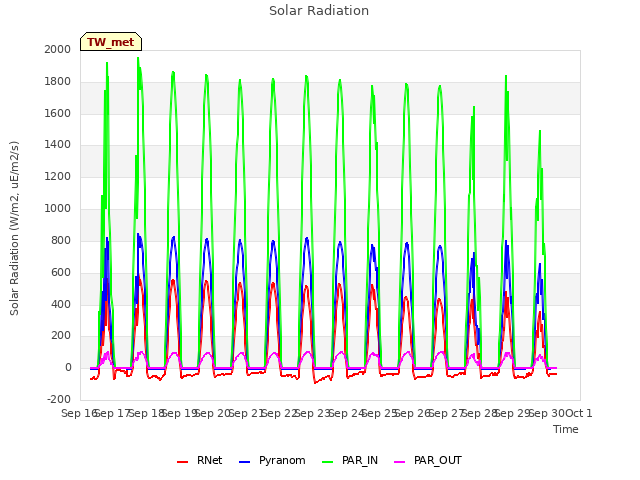Screen dimensions: 640x480
Task: Select the TW_met annotation label
Action: pos(111,42)
